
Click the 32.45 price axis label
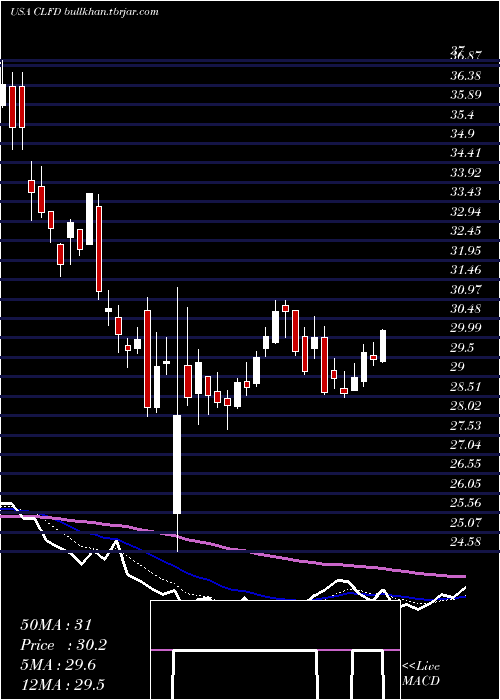point(465,231)
